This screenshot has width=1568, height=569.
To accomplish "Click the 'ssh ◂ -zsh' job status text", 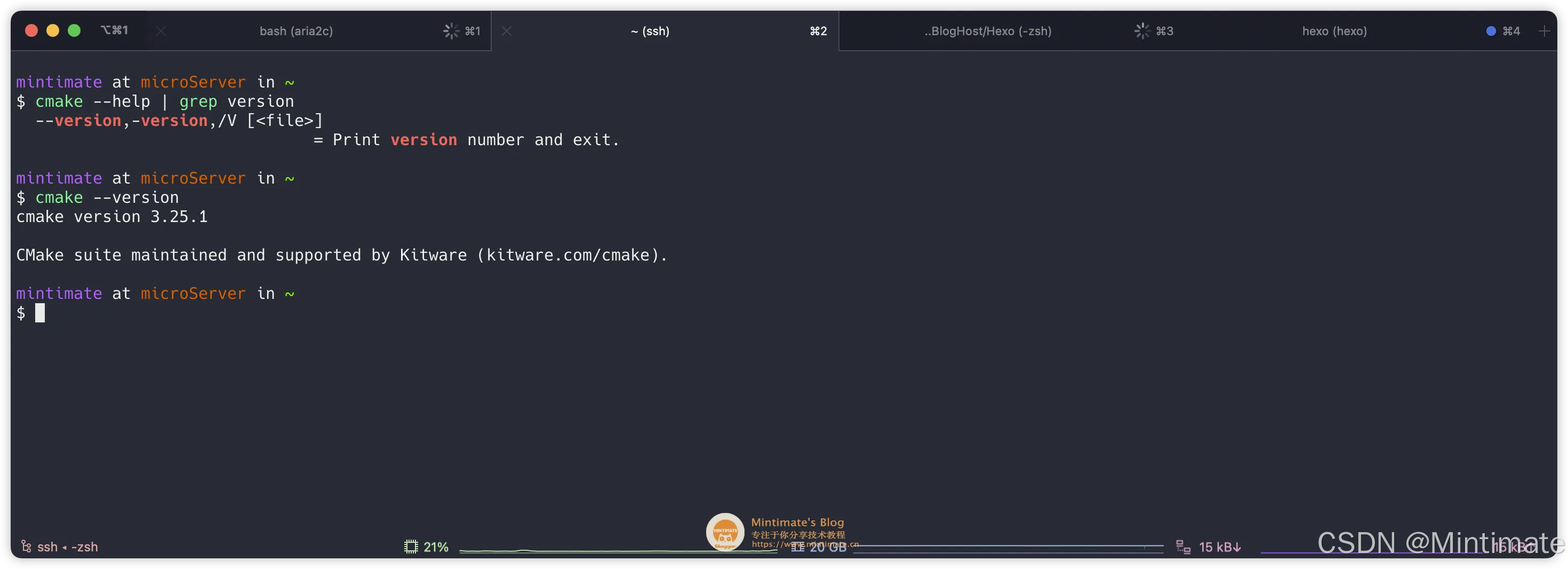I will pyautogui.click(x=68, y=547).
